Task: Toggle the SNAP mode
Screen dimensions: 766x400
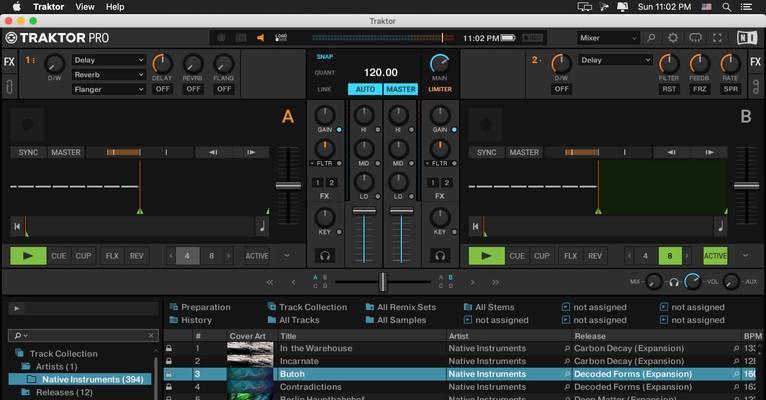Action: (325, 57)
